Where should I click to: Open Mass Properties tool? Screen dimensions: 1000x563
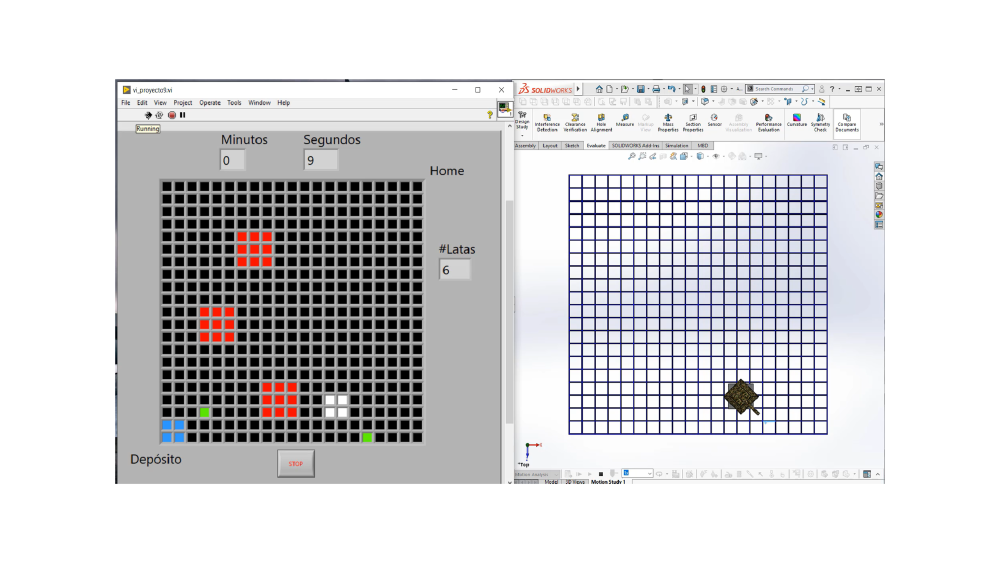668,122
